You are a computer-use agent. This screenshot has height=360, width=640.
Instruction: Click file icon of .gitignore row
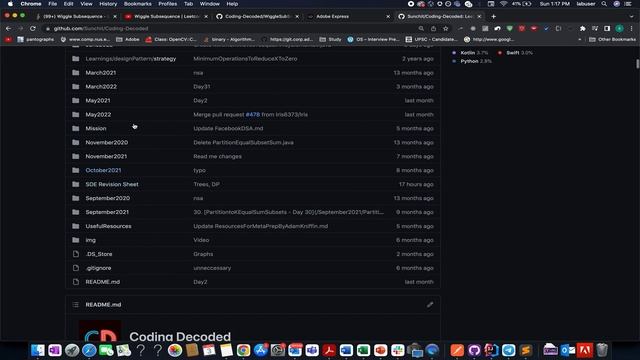(x=76, y=268)
